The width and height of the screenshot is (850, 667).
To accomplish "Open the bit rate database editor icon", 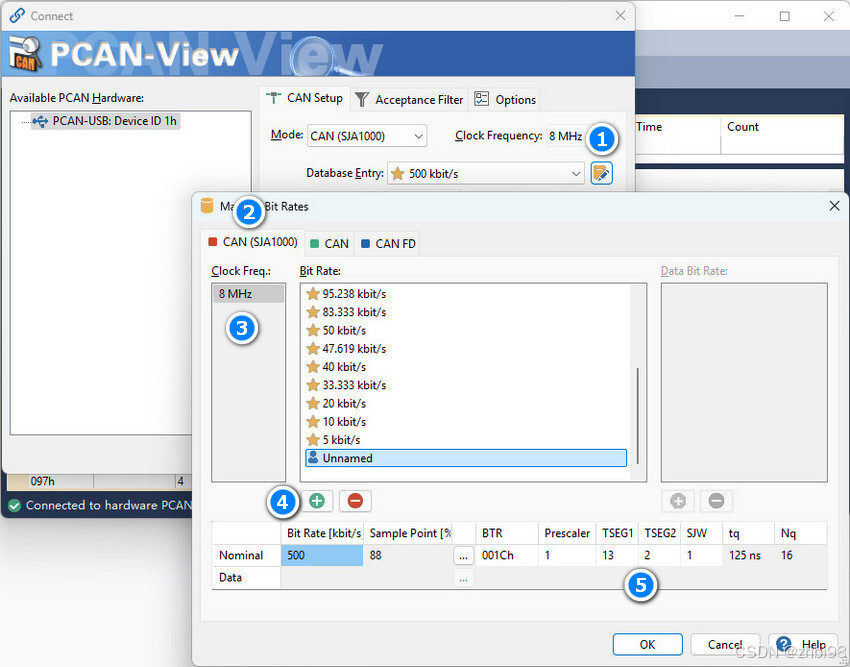I will (x=601, y=174).
